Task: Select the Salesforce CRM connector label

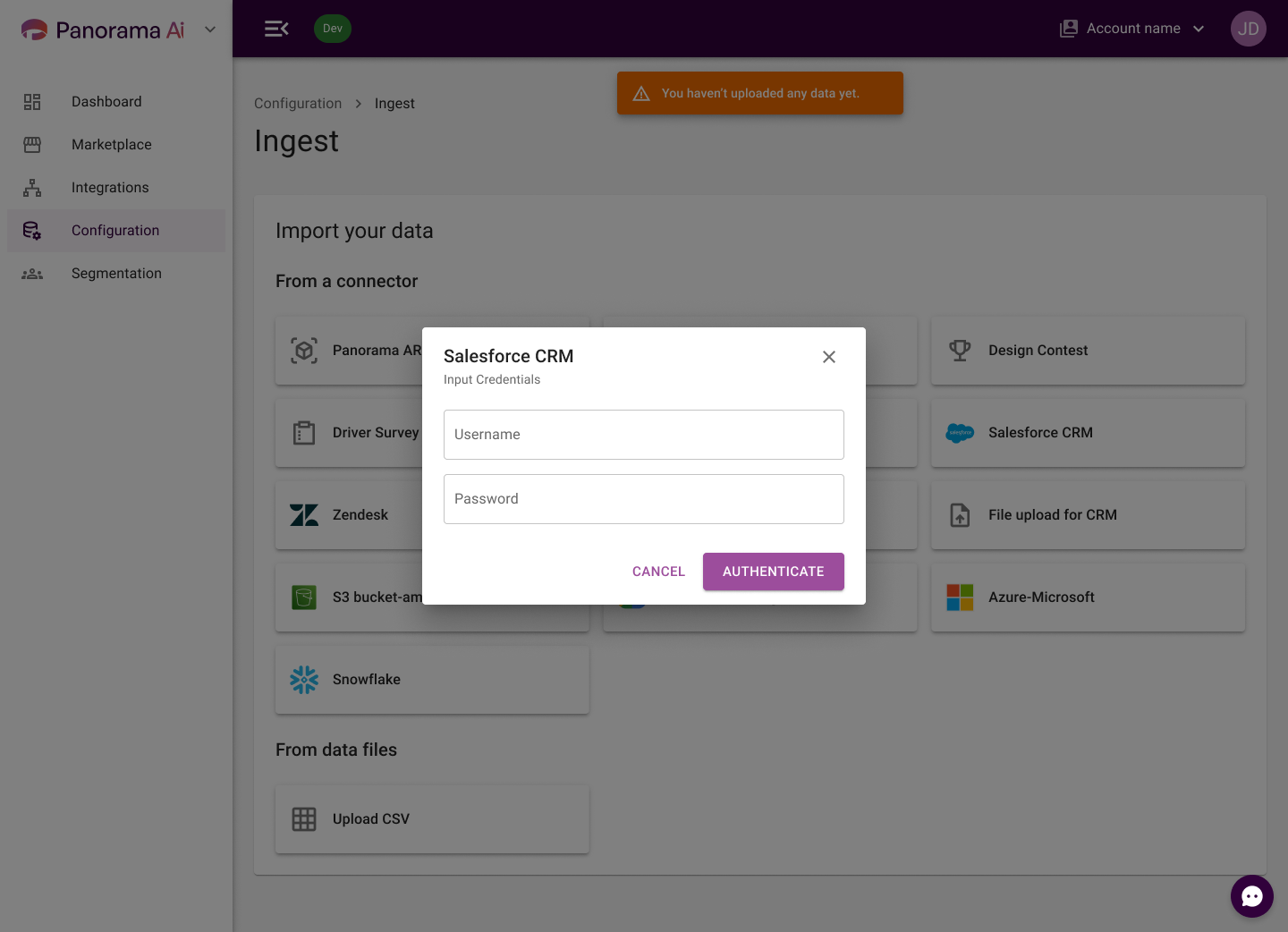Action: pos(1040,433)
